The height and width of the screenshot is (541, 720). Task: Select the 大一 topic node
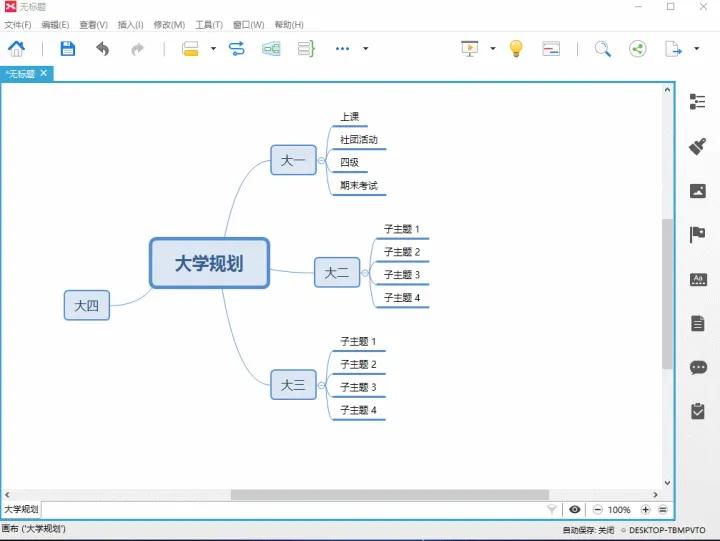tap(293, 160)
